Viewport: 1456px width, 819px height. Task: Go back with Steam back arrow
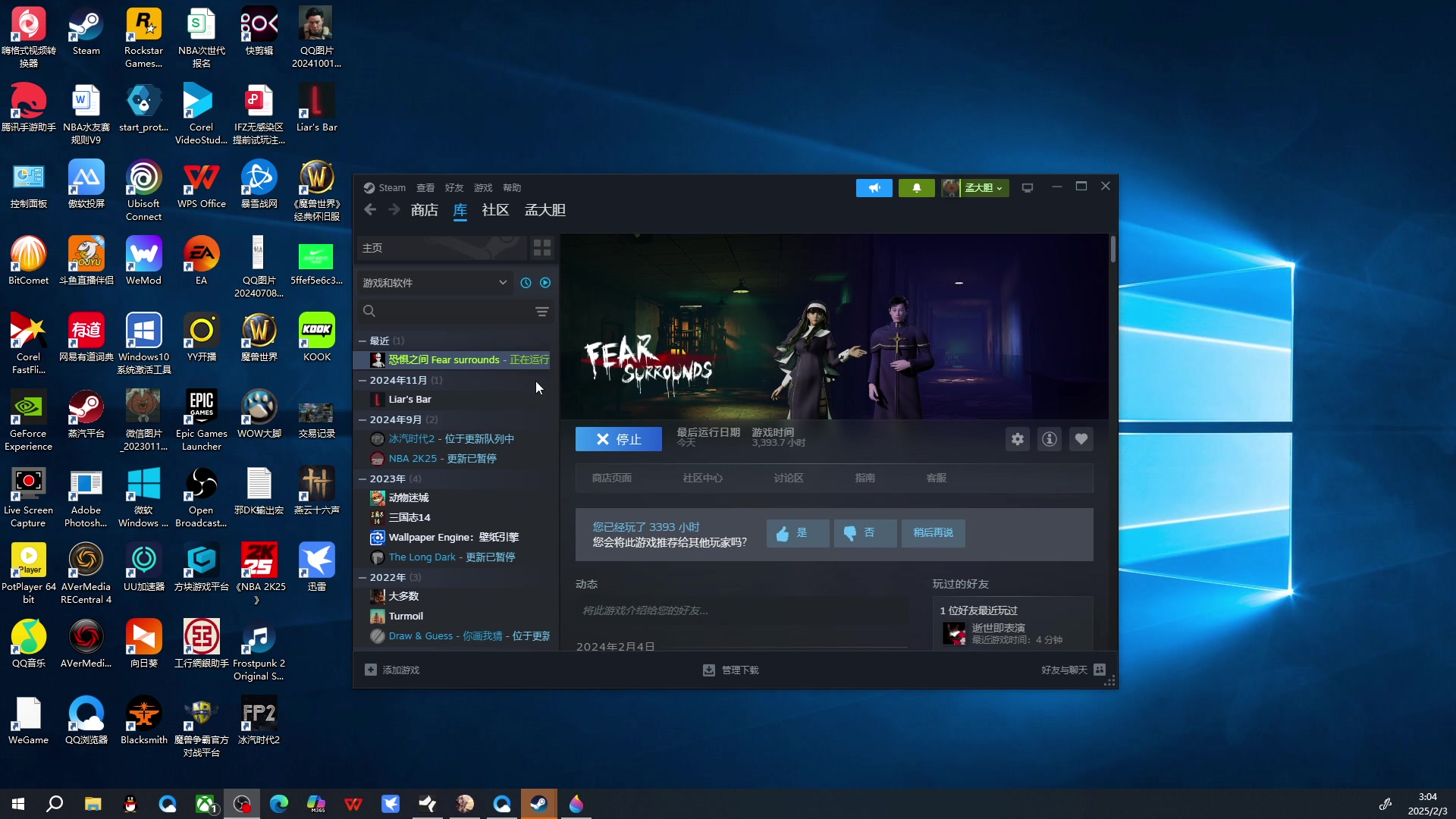coord(370,210)
